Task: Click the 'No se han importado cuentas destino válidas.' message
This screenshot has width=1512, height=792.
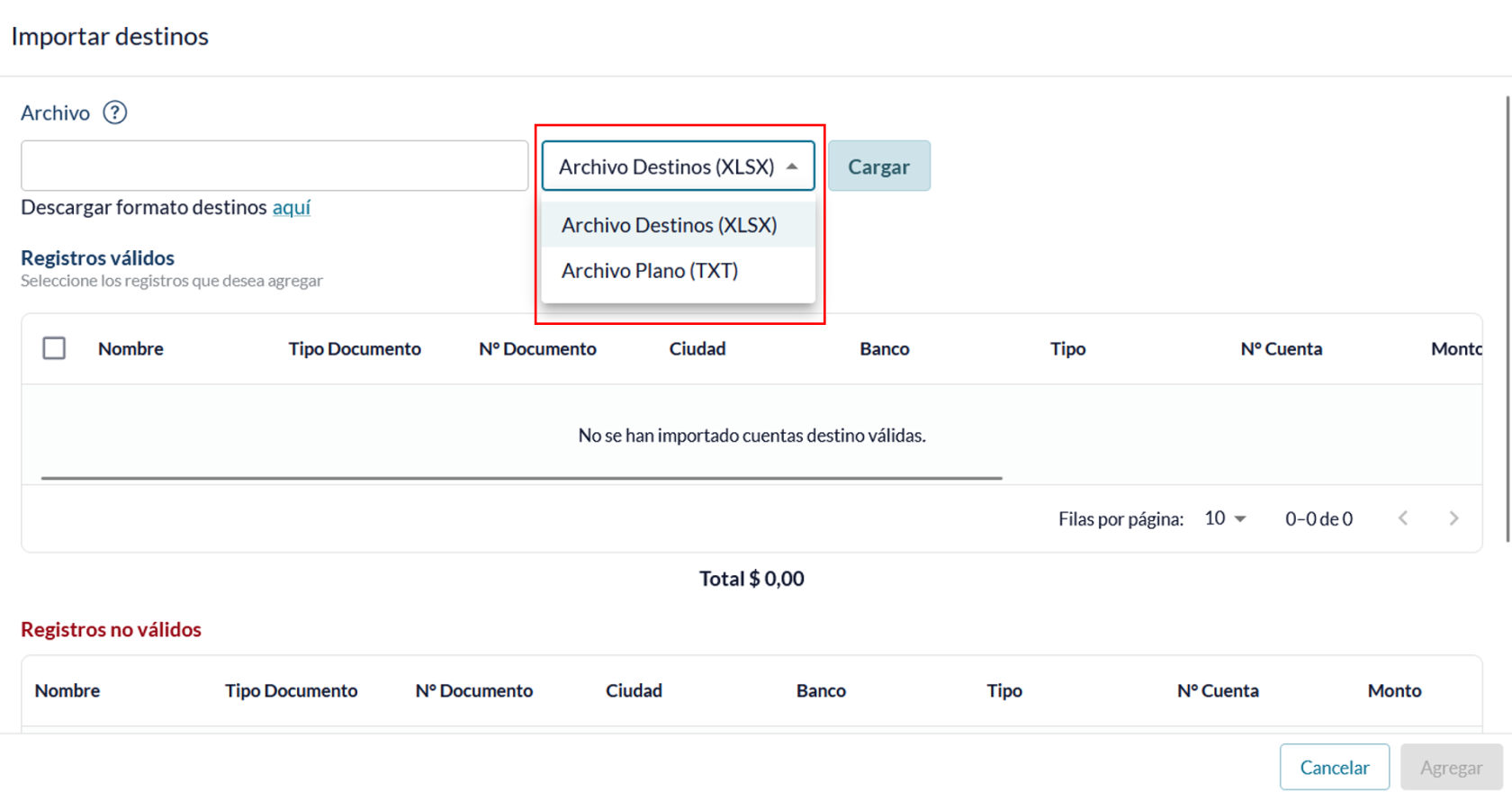Action: click(x=751, y=436)
